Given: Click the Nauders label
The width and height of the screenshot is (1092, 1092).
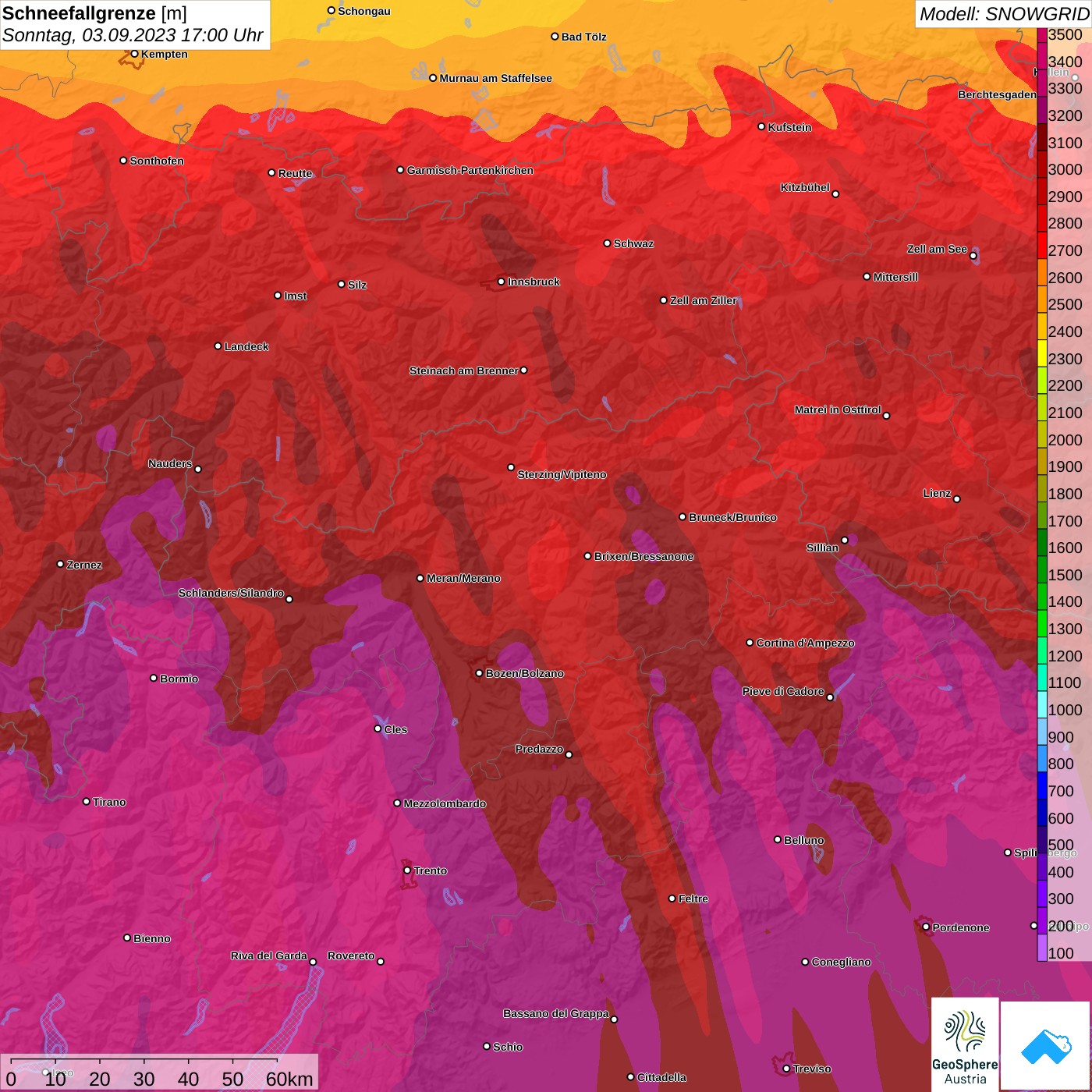Looking at the screenshot, I should point(170,463).
